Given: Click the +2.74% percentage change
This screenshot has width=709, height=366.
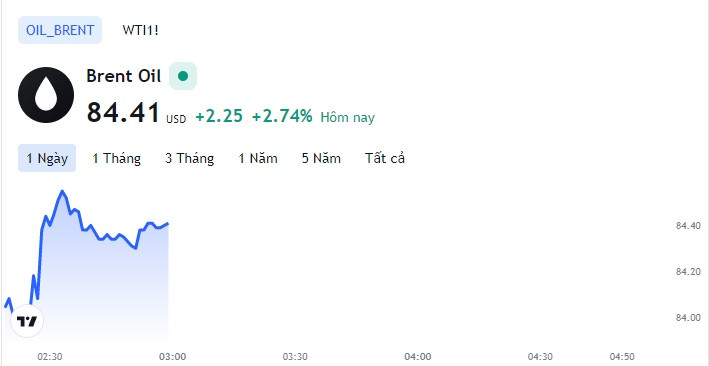Looking at the screenshot, I should 282,116.
